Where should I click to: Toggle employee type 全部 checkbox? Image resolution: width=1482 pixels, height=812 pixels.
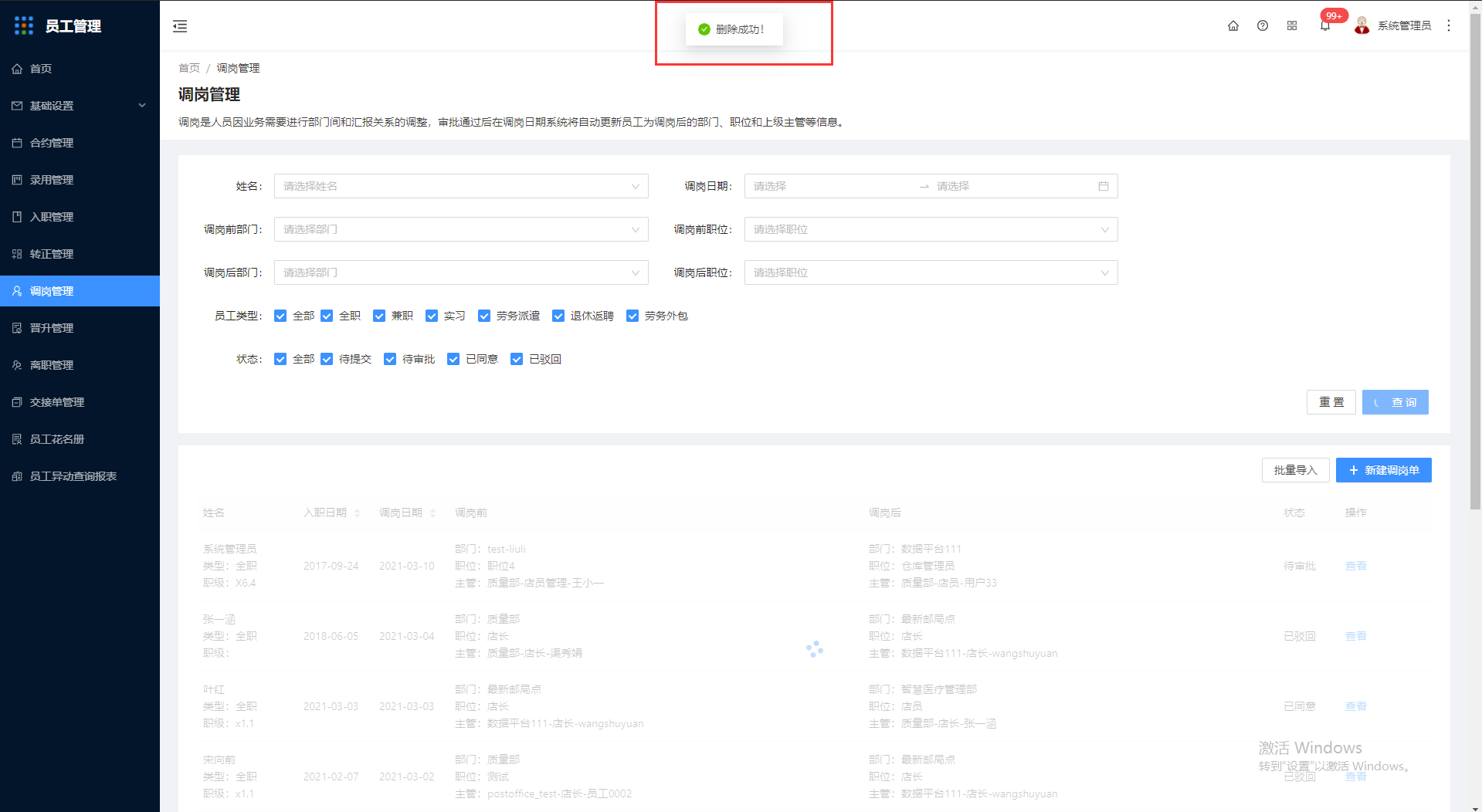[280, 316]
